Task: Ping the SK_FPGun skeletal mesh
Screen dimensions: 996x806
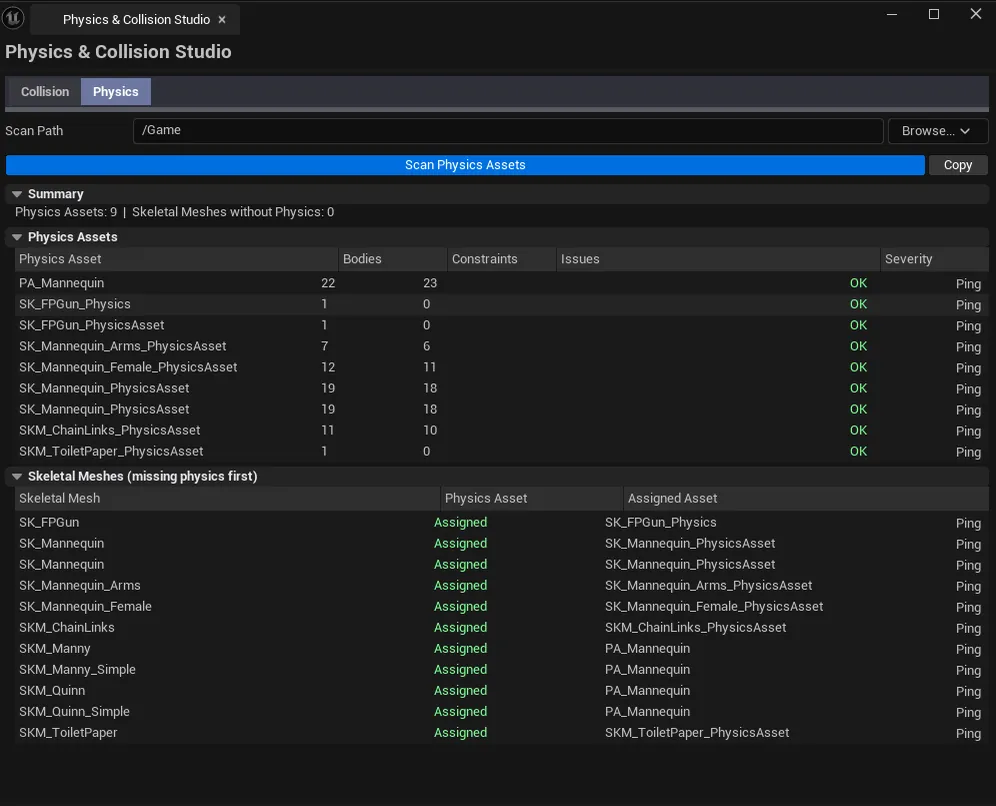Action: tap(968, 523)
